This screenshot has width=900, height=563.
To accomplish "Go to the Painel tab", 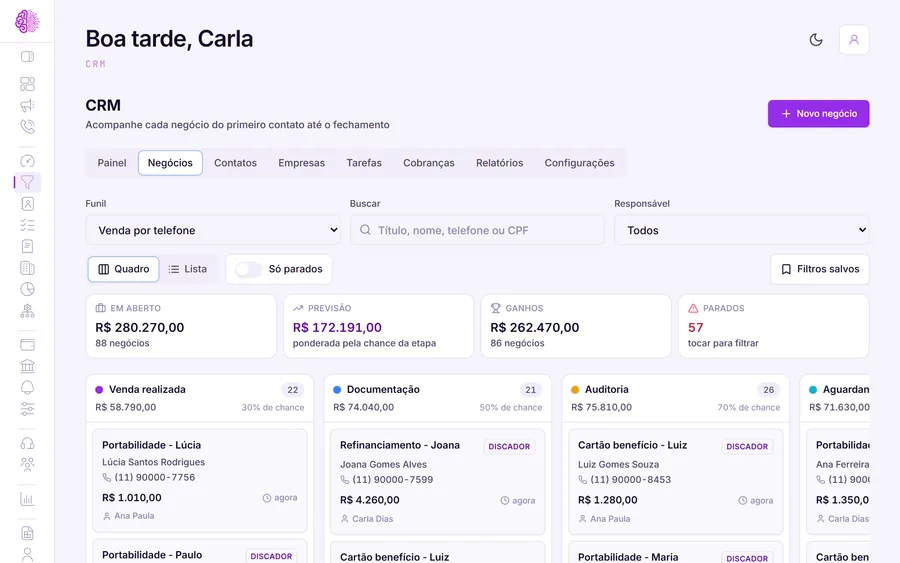I will tap(112, 163).
